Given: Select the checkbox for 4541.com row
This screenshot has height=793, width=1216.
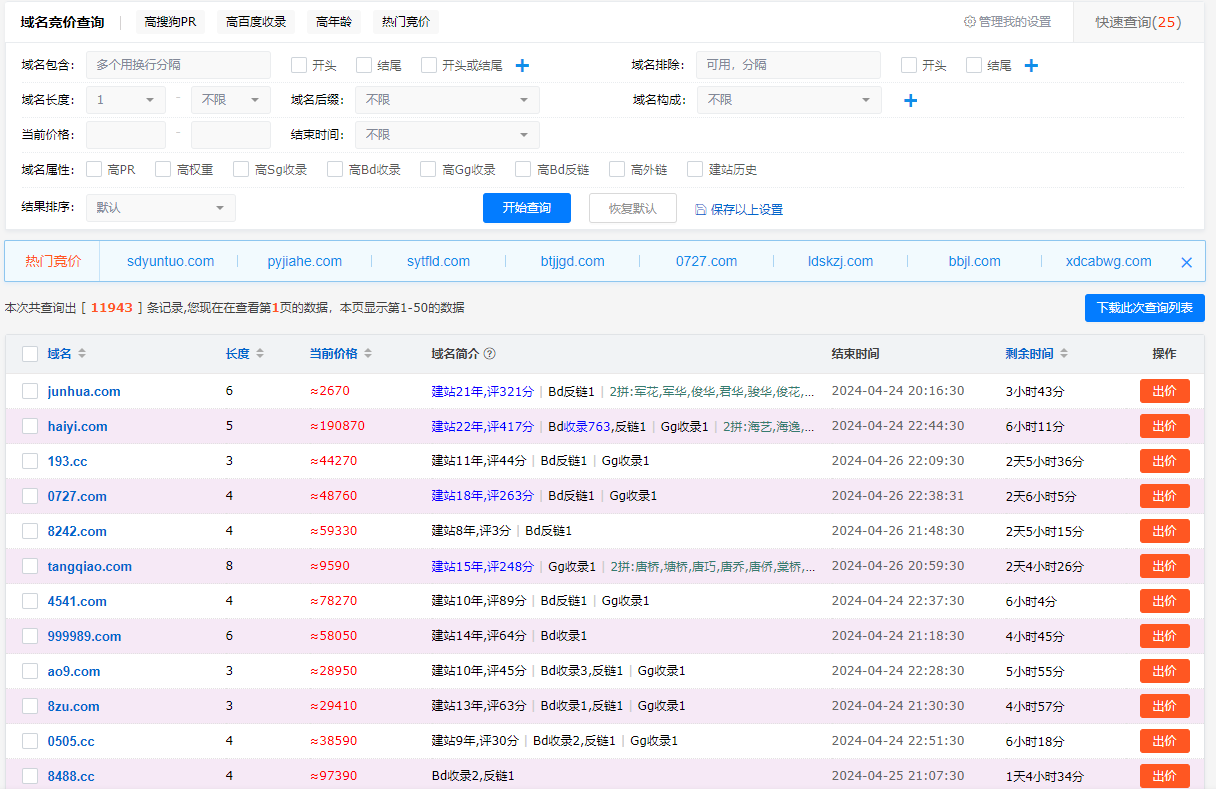Looking at the screenshot, I should pos(30,601).
